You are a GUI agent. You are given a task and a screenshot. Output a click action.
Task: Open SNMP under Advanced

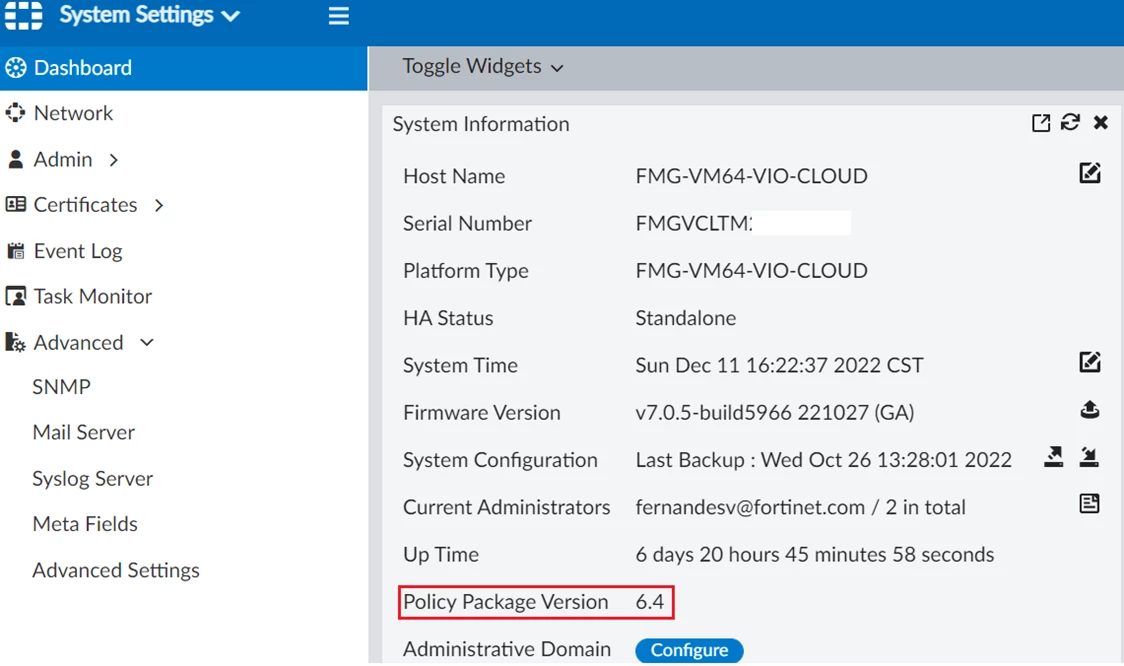point(62,387)
